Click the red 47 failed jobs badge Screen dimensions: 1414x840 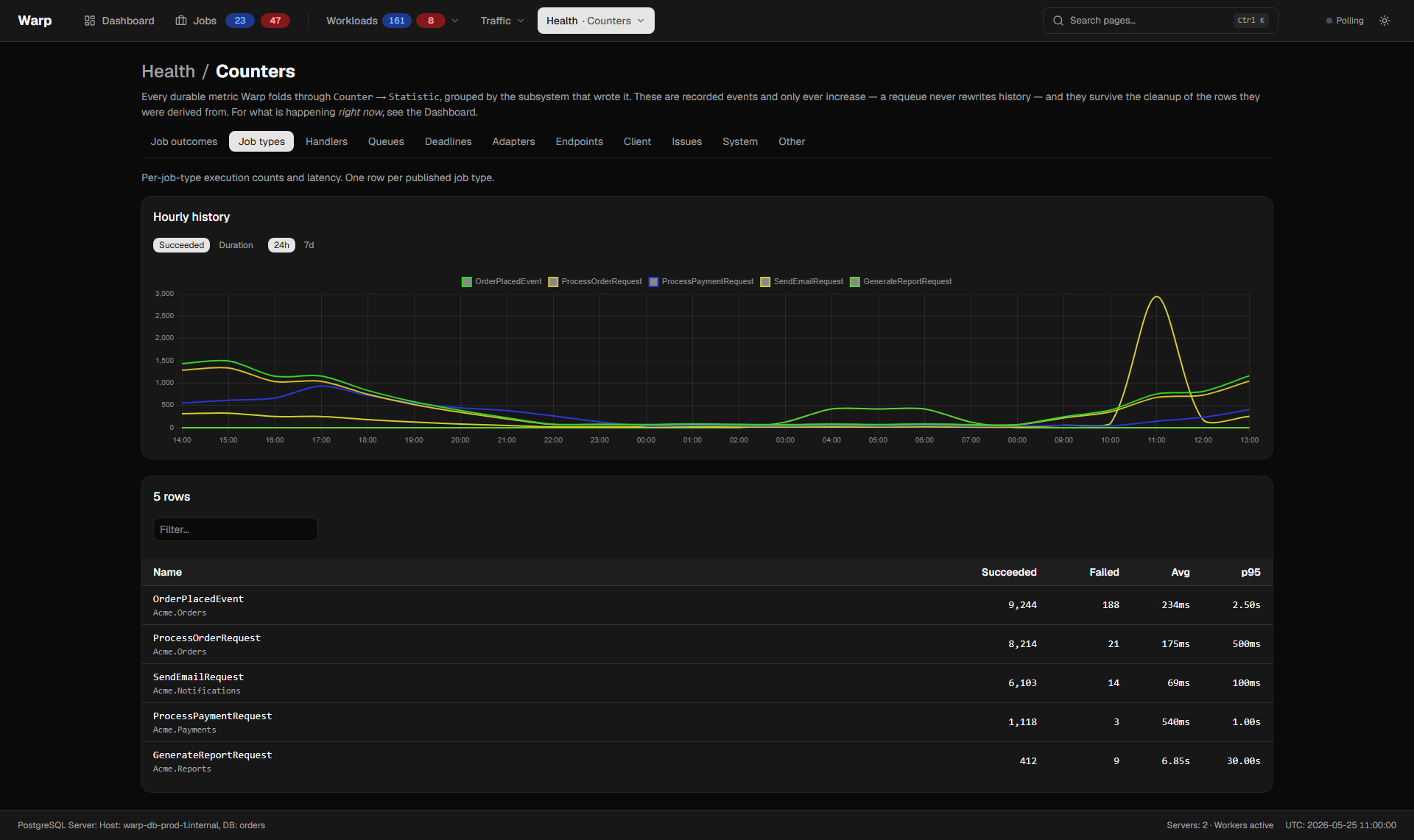275,21
